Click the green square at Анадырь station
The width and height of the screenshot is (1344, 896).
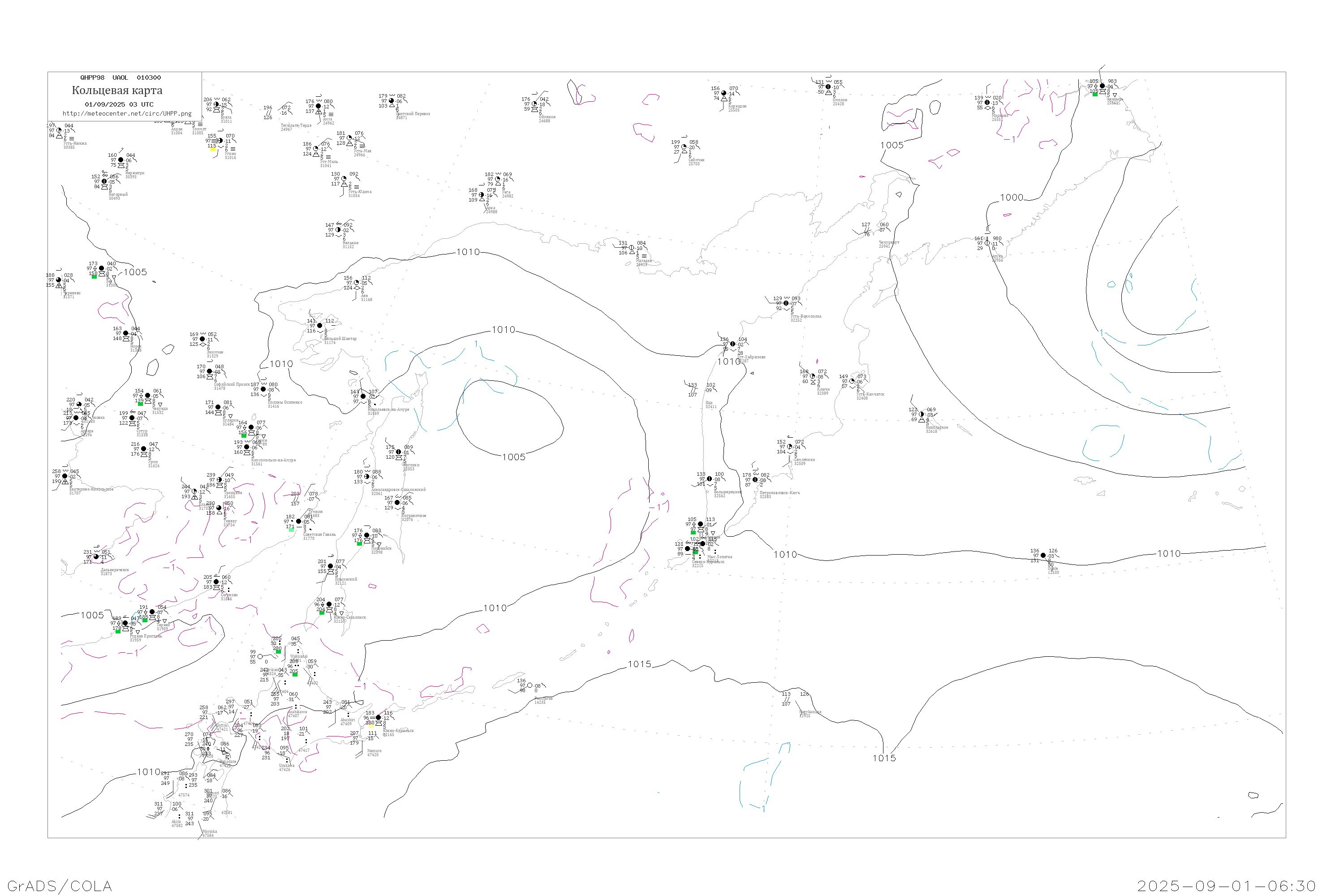point(1095,94)
